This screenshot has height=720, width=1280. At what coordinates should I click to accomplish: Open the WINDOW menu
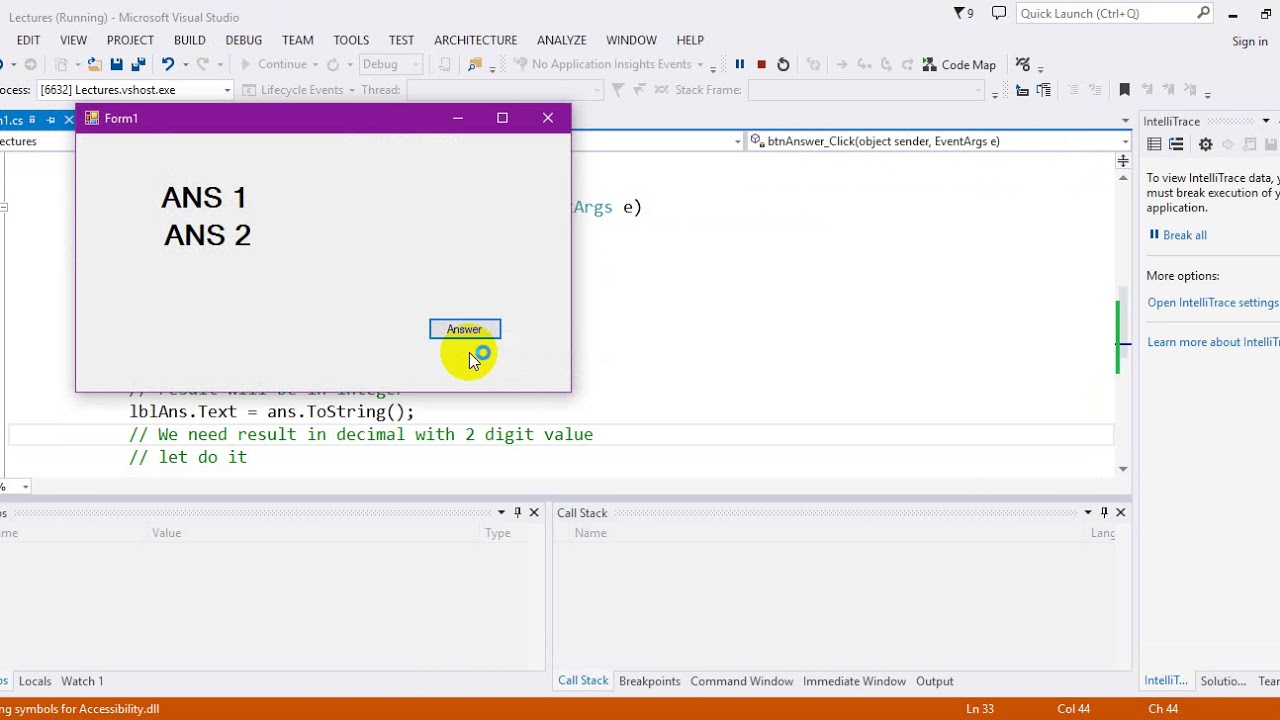631,40
